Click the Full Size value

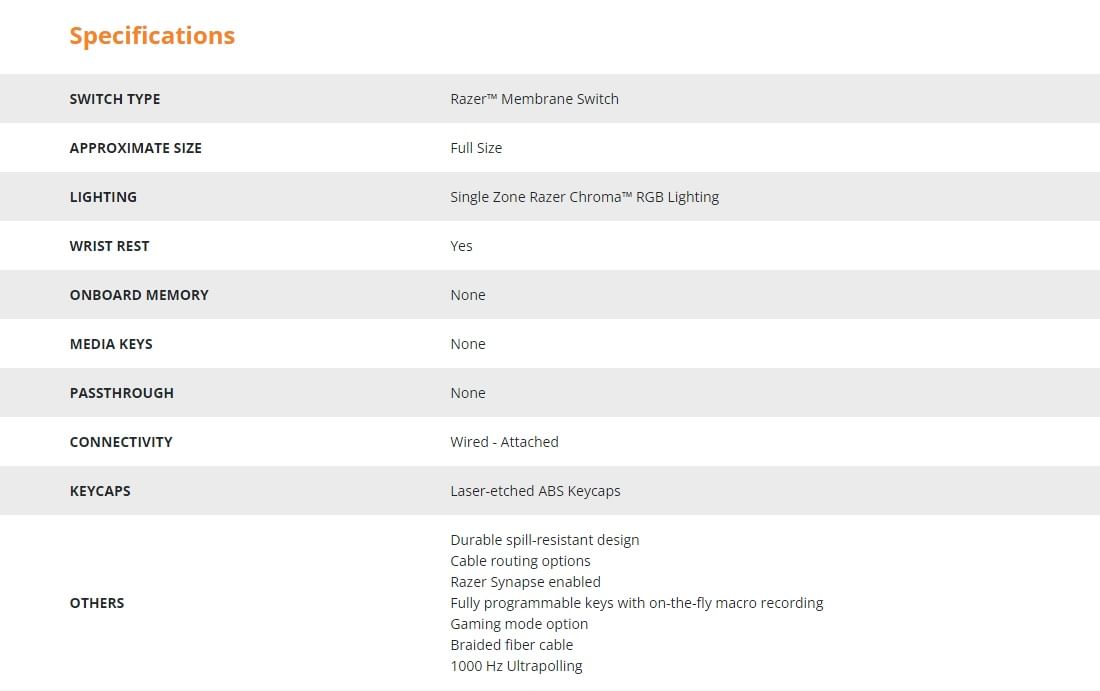tap(476, 148)
